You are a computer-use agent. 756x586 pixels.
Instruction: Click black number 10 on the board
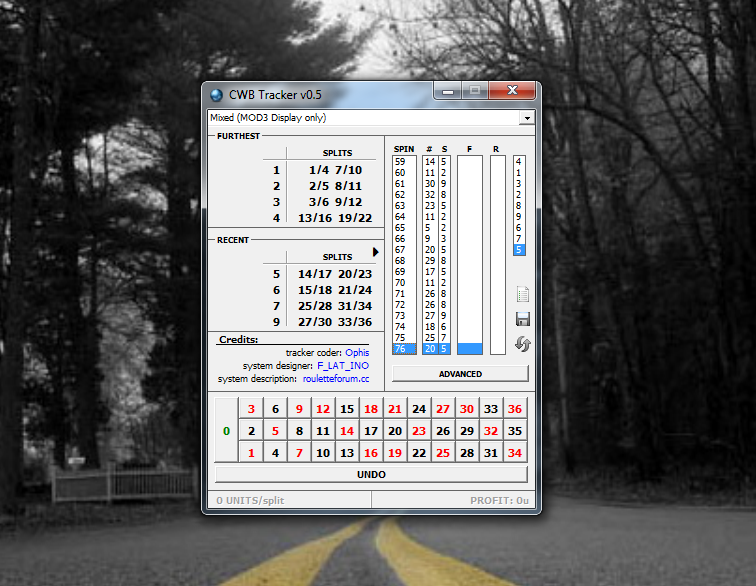tap(323, 453)
